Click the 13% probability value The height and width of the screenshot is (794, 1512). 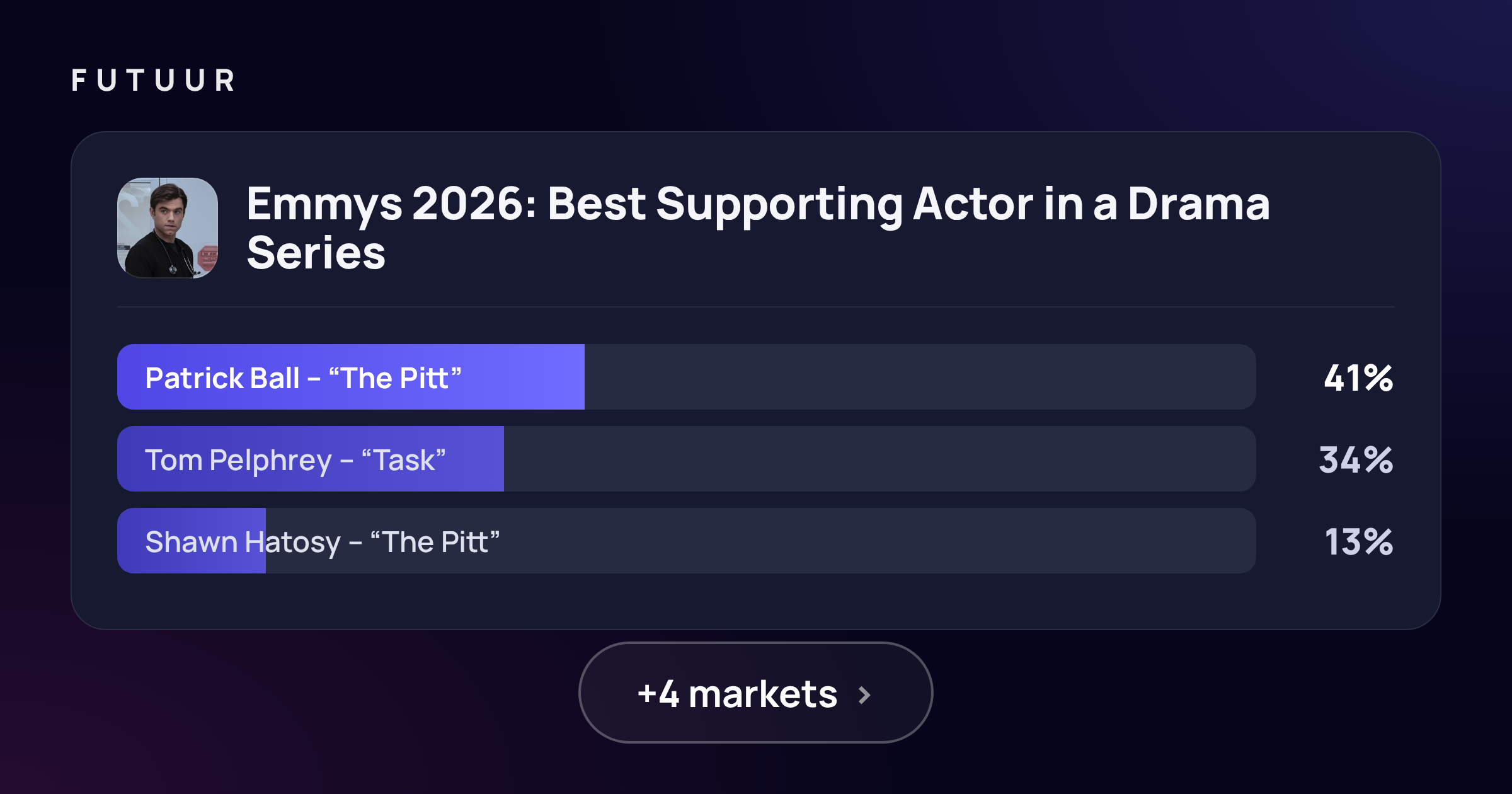(1359, 542)
